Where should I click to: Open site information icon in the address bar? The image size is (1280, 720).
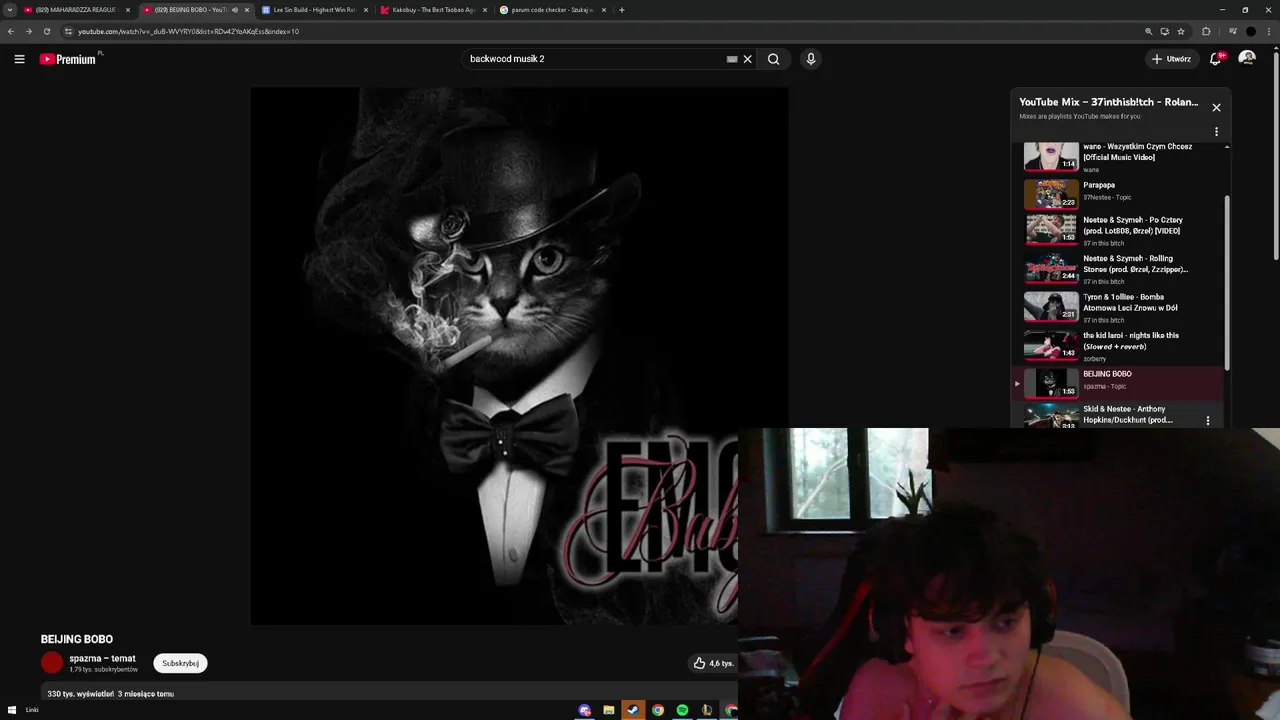68,31
